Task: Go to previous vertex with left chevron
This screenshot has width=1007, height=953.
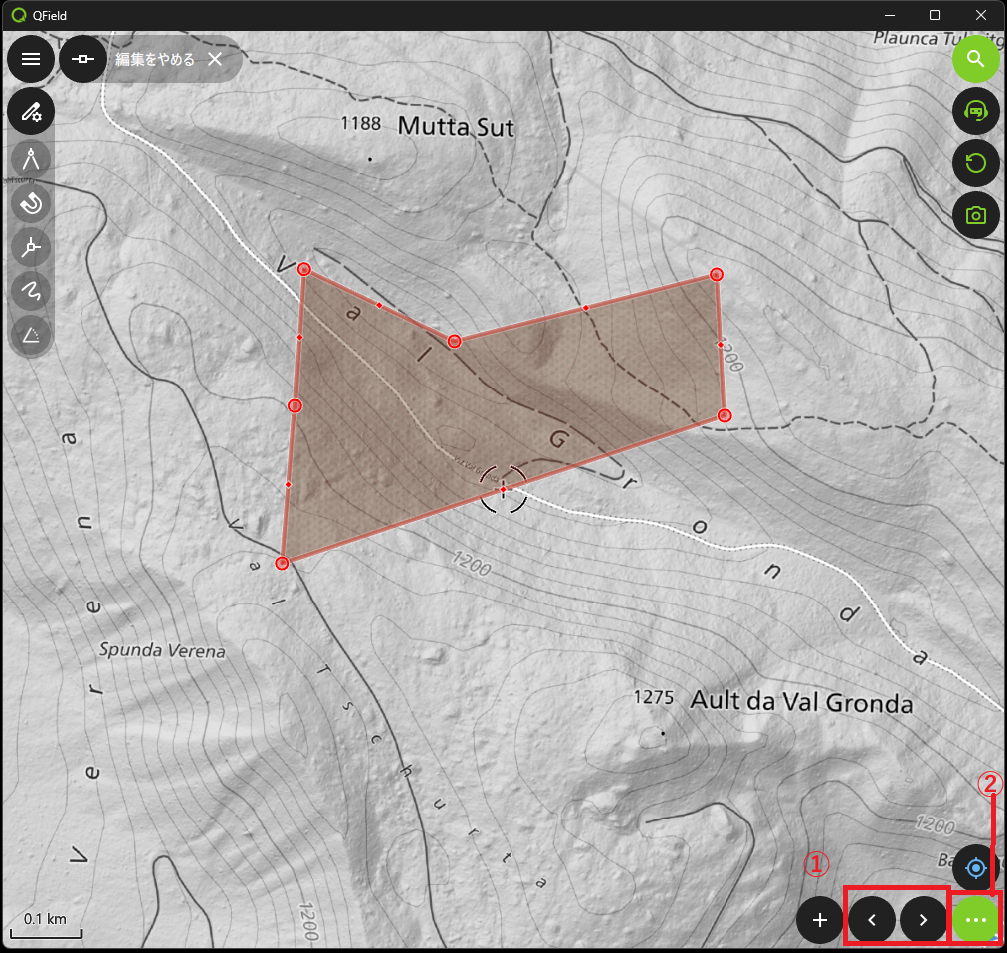Action: pos(872,920)
